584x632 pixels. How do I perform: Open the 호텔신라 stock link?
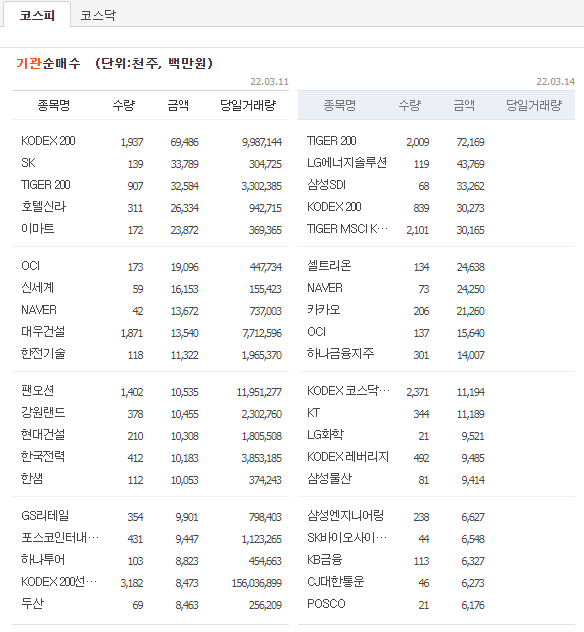(43, 207)
